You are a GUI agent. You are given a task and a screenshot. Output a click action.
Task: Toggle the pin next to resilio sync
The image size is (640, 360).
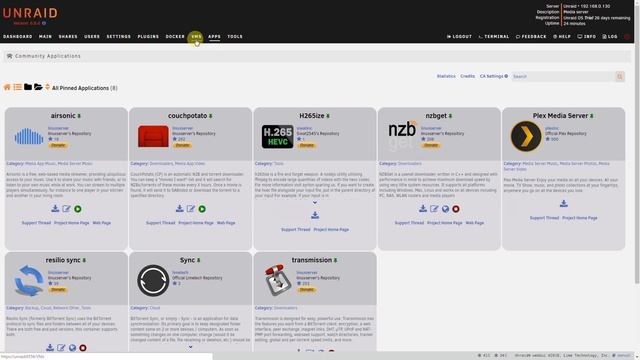click(x=84, y=260)
